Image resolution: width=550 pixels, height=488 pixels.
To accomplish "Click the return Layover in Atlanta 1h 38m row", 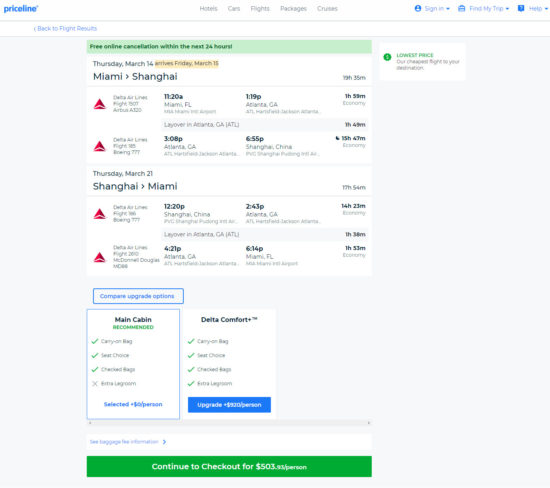I will click(x=266, y=234).
